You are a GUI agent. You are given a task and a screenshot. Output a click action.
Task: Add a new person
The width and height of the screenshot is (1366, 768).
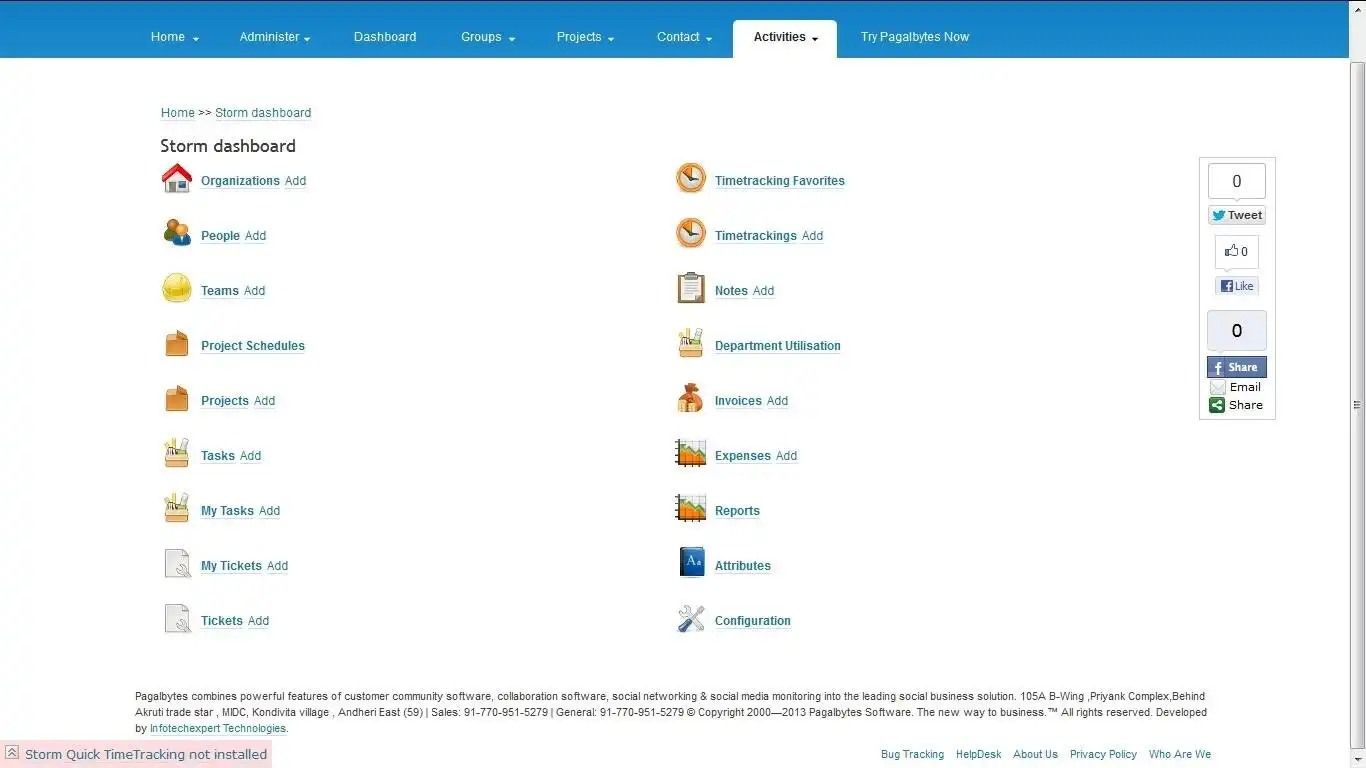point(255,236)
